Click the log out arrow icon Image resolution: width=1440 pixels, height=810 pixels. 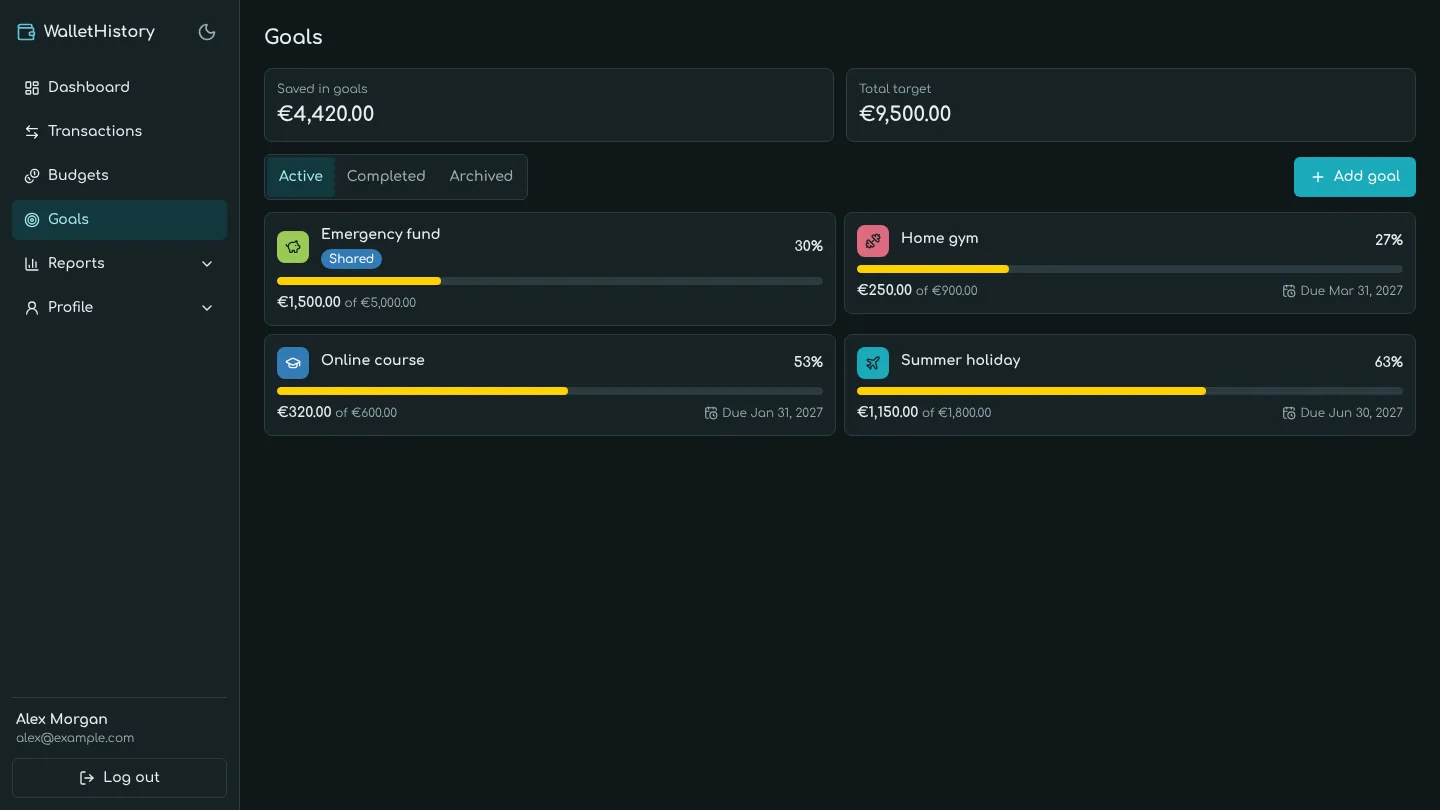click(87, 778)
